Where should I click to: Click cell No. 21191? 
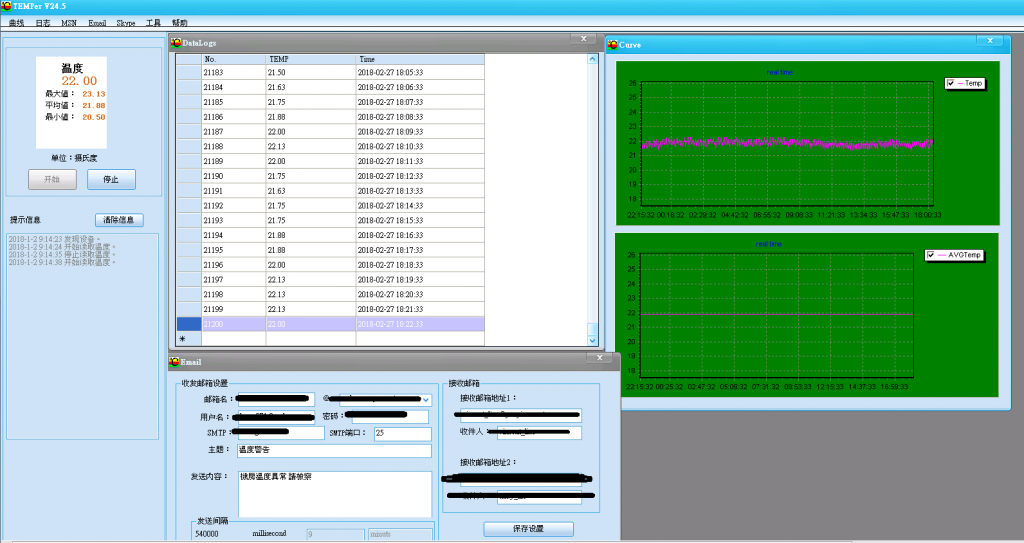pos(234,191)
